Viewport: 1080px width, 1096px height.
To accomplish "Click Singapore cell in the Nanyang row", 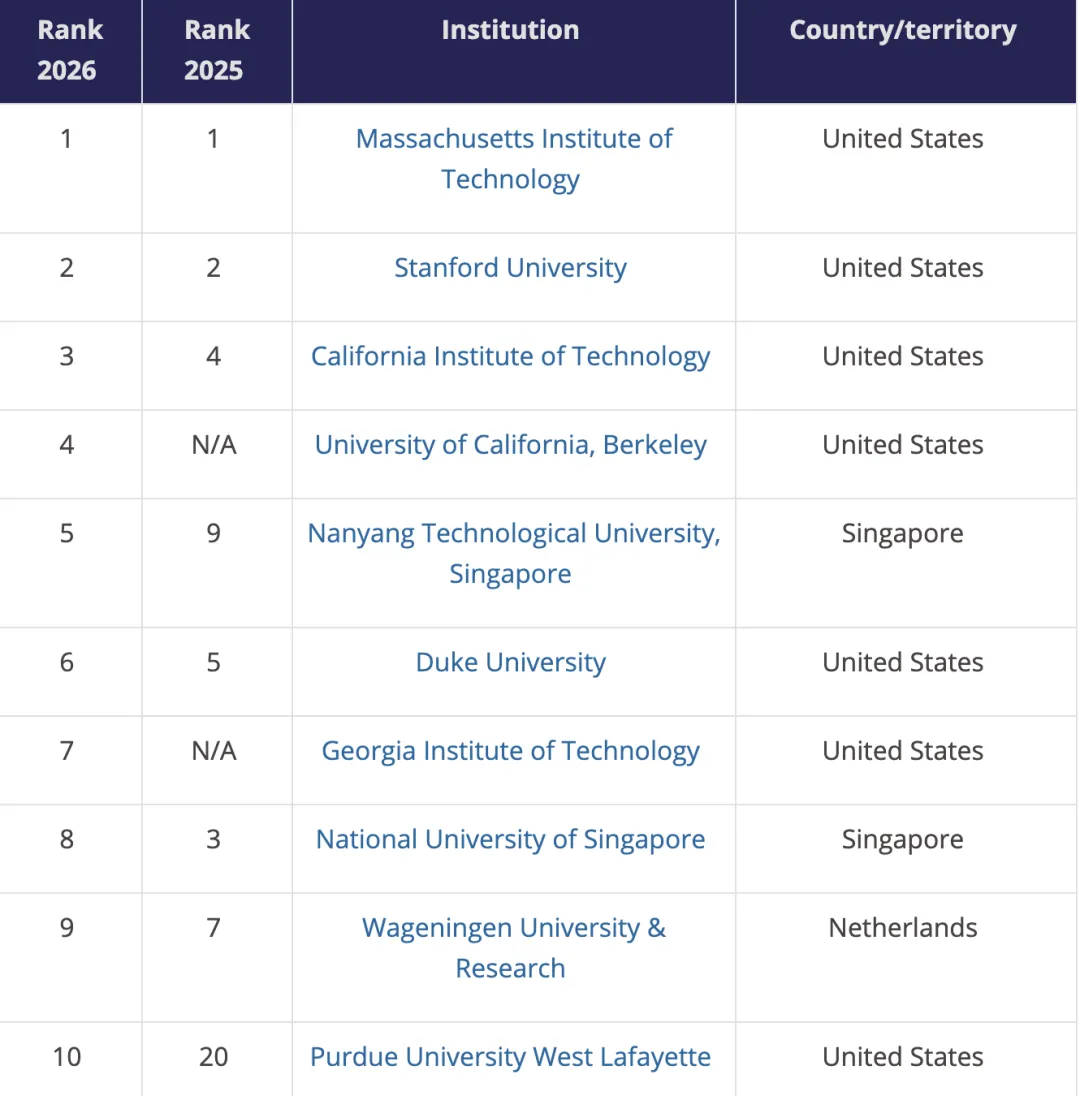I will tap(903, 534).
